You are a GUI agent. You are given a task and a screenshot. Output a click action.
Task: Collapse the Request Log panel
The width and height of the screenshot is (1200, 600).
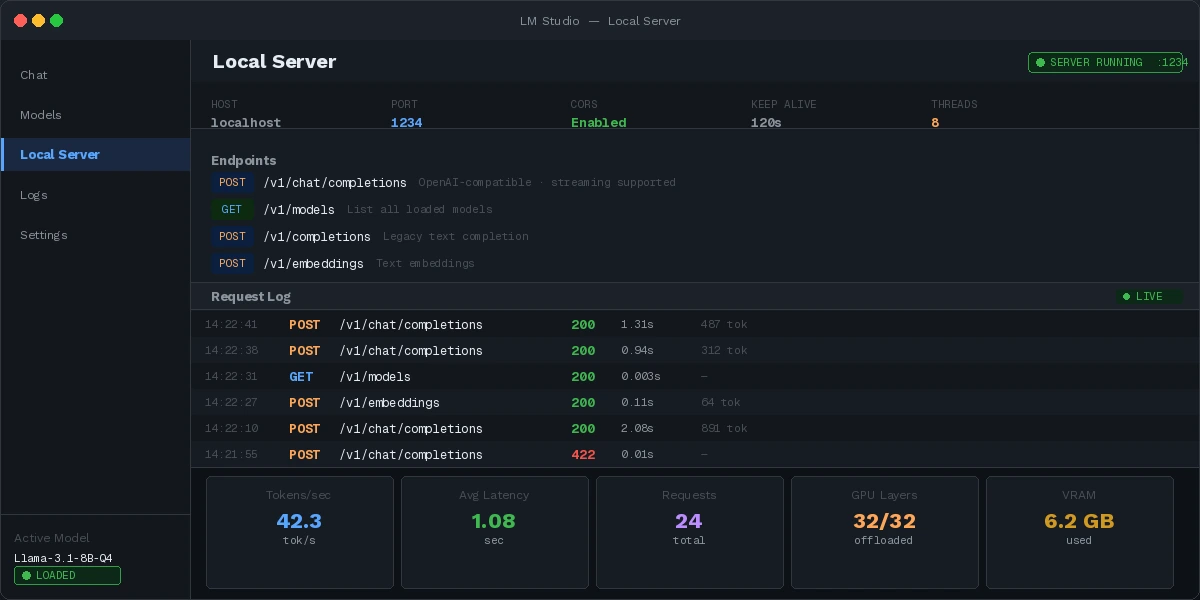[x=251, y=296]
